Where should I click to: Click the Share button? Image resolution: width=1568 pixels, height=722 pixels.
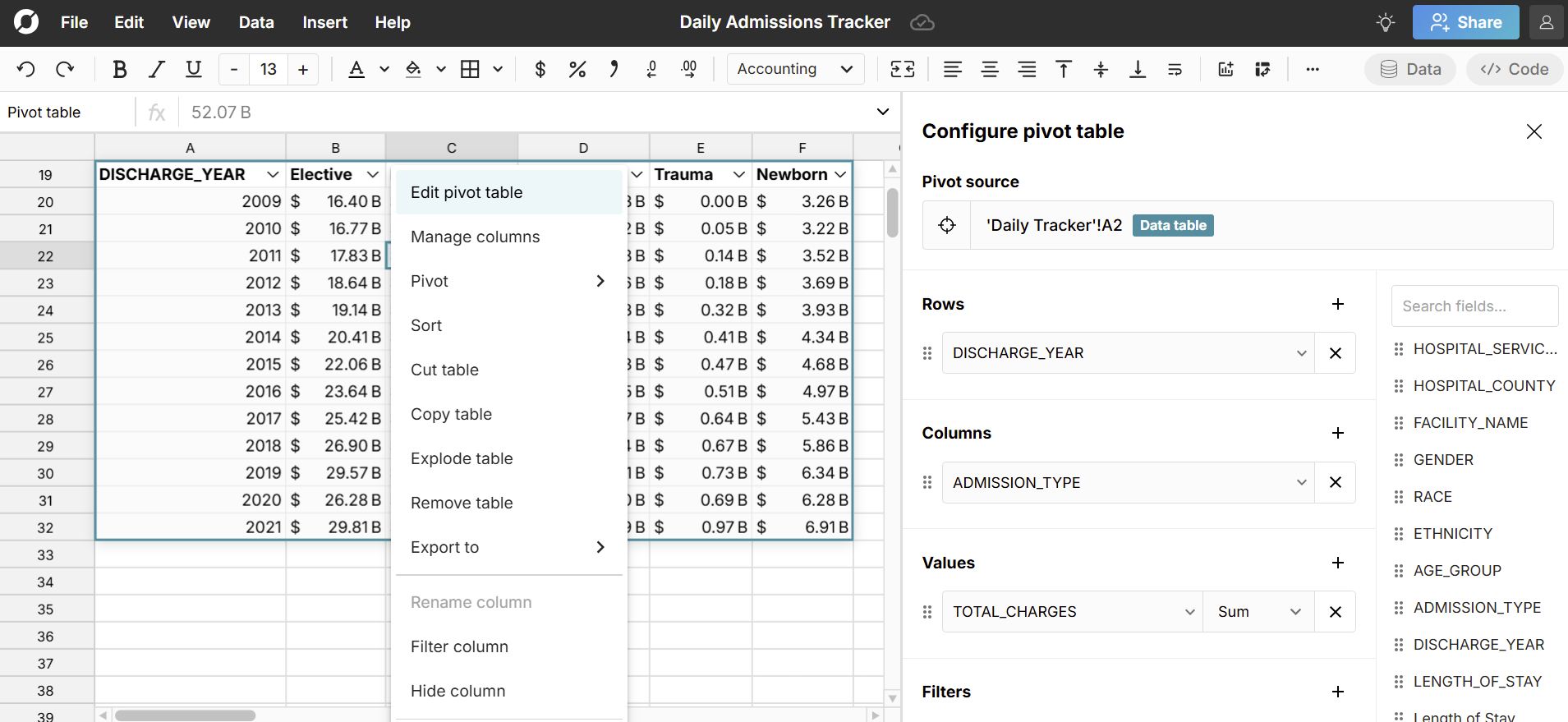(x=1465, y=22)
